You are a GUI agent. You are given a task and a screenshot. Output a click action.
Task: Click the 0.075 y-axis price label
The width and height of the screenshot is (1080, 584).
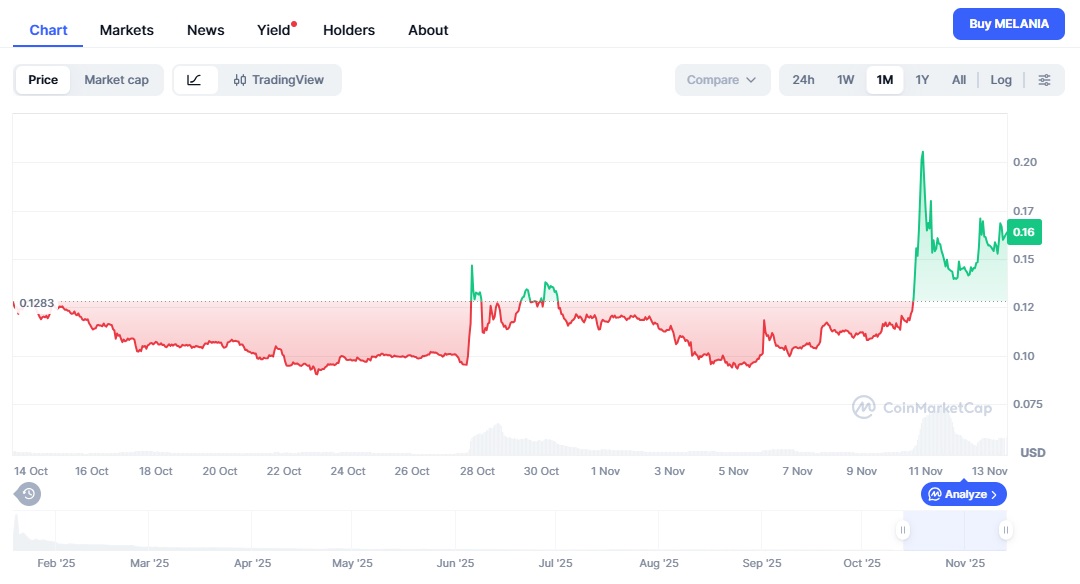point(1028,404)
